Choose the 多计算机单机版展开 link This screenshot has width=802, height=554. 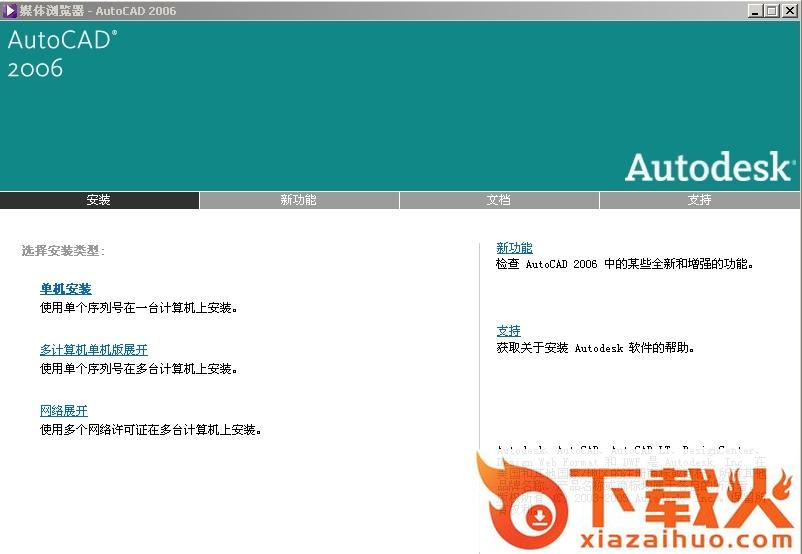(x=94, y=350)
